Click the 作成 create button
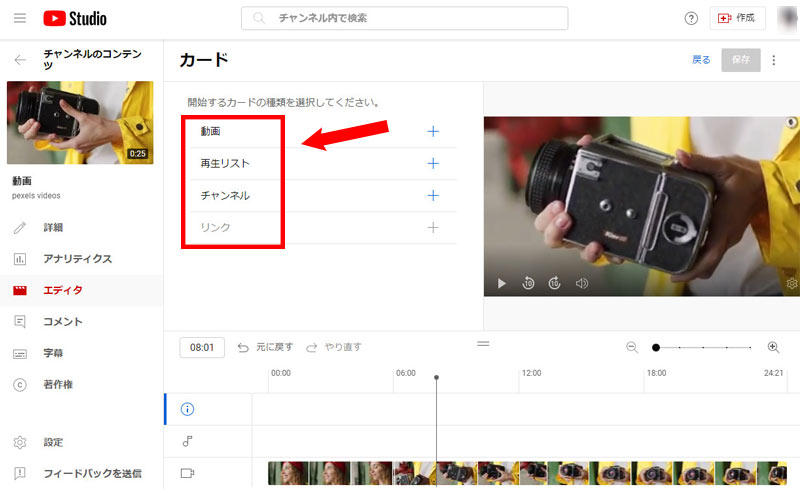Image resolution: width=800 pixels, height=489 pixels. (x=737, y=18)
